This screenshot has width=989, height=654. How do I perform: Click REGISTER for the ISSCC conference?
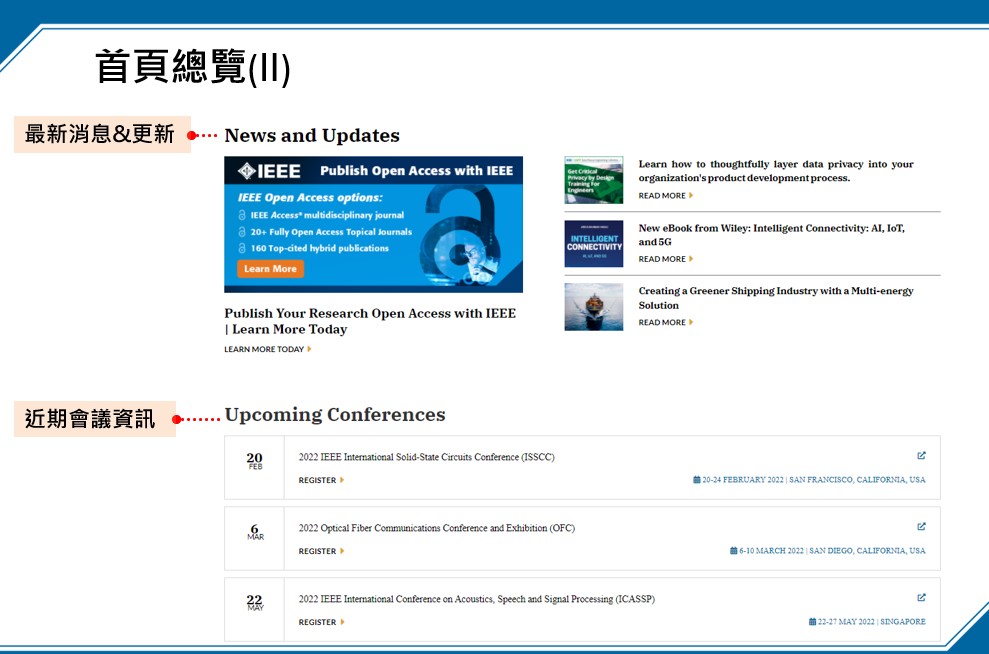click(x=321, y=481)
